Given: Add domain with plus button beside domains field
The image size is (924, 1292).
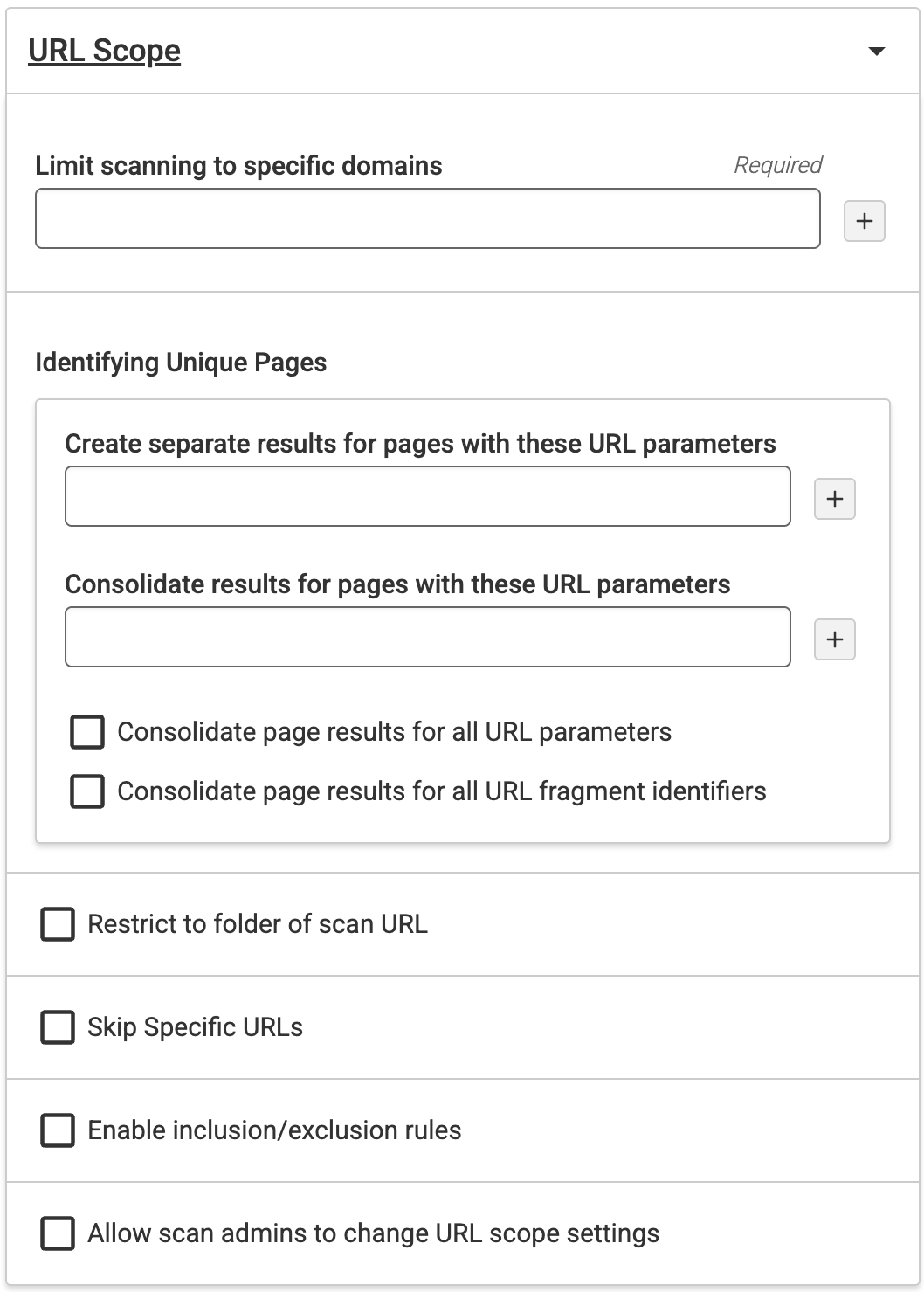Looking at the screenshot, I should pos(864,221).
